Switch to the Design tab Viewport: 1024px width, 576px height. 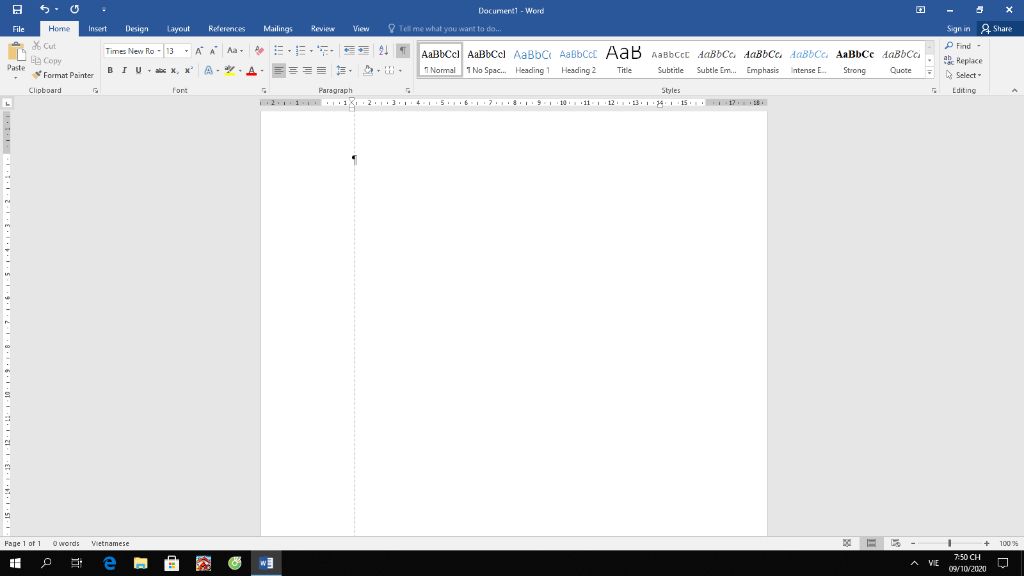136,29
